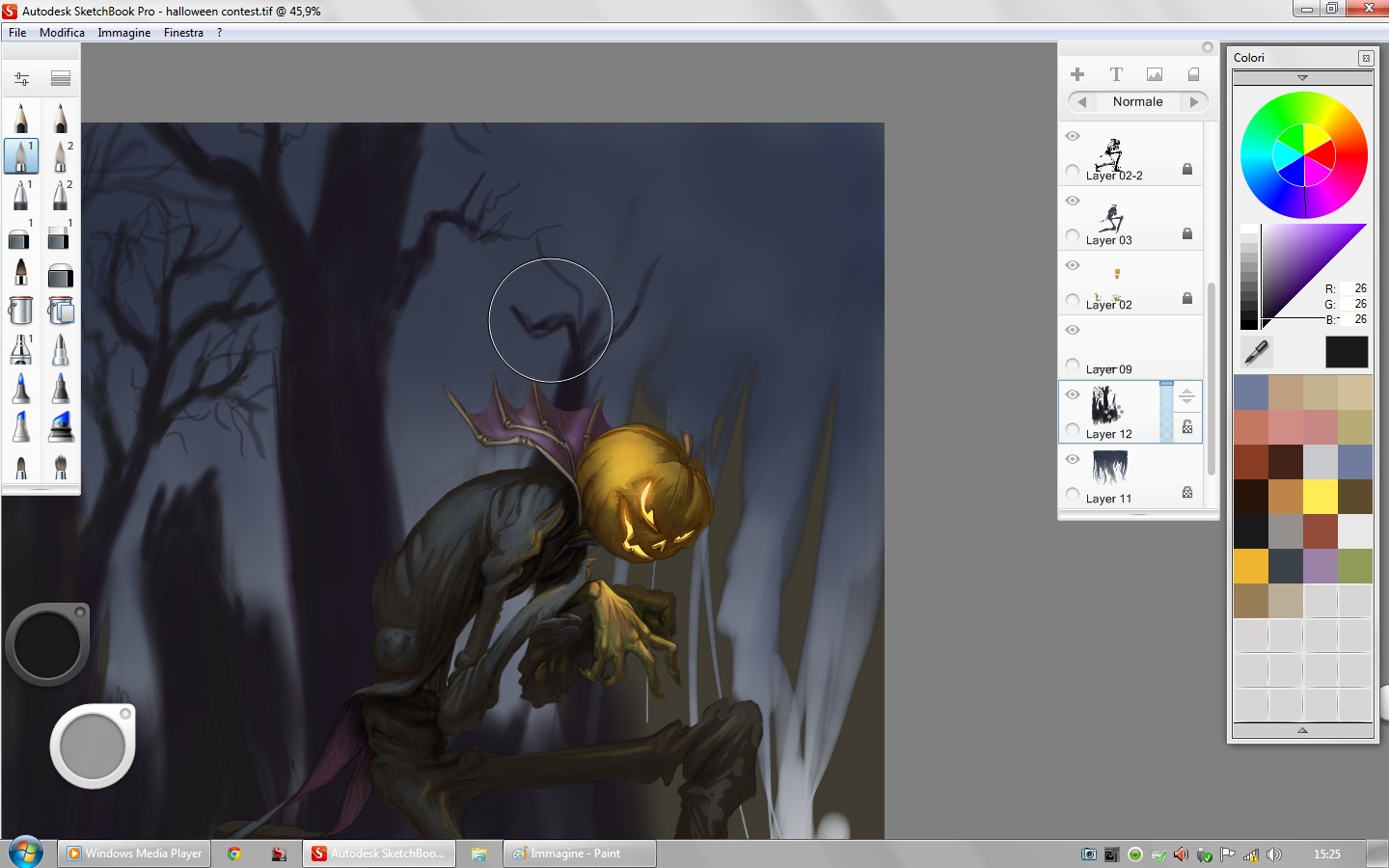Open the File menu

coord(17,32)
